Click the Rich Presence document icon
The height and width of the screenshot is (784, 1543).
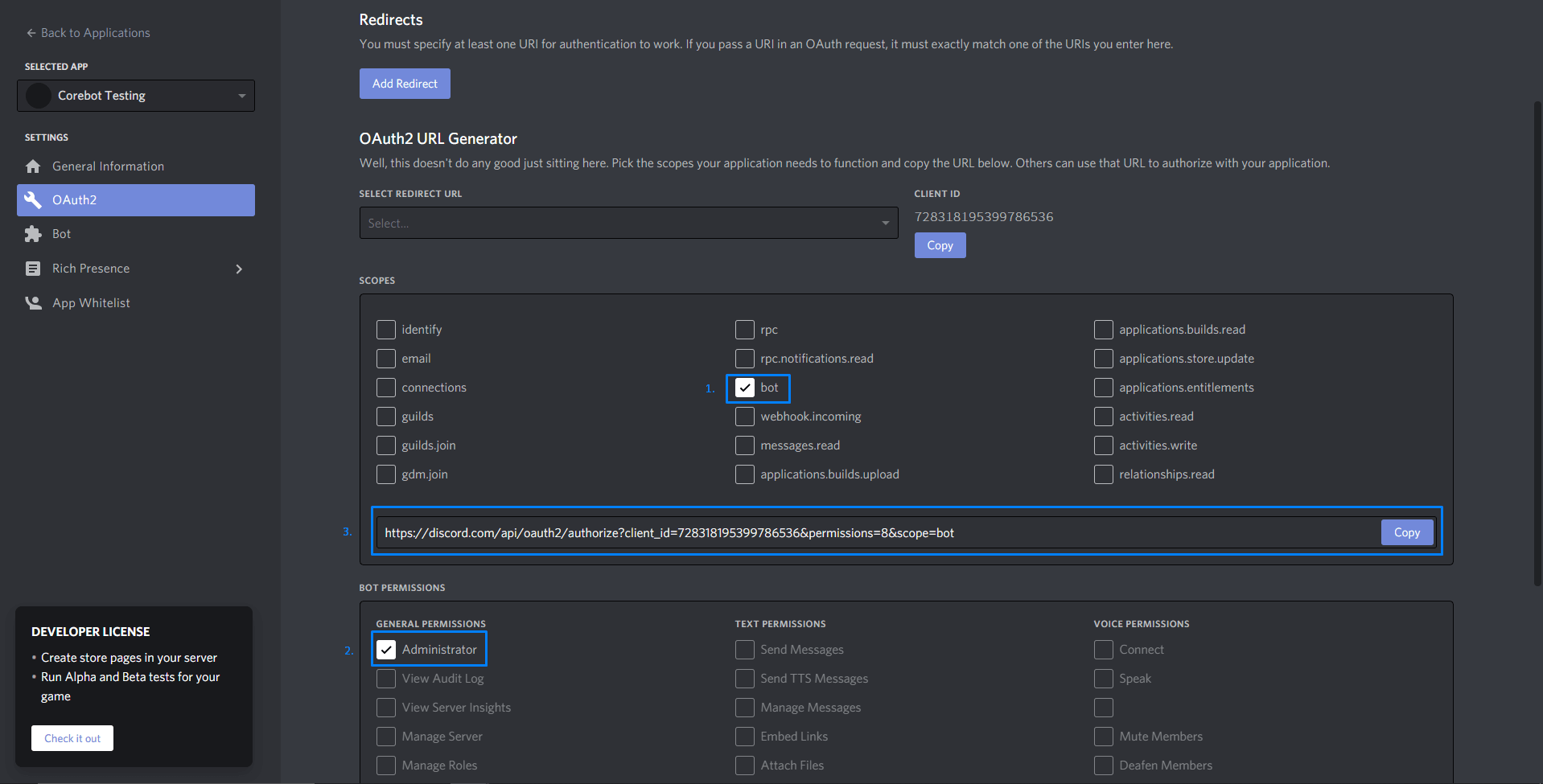pyautogui.click(x=33, y=269)
